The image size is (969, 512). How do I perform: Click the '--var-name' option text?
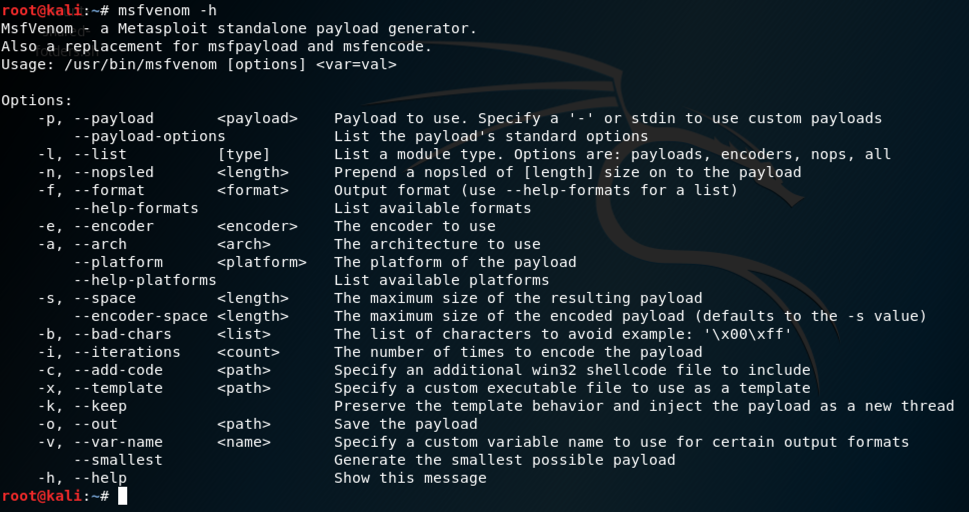[122, 442]
